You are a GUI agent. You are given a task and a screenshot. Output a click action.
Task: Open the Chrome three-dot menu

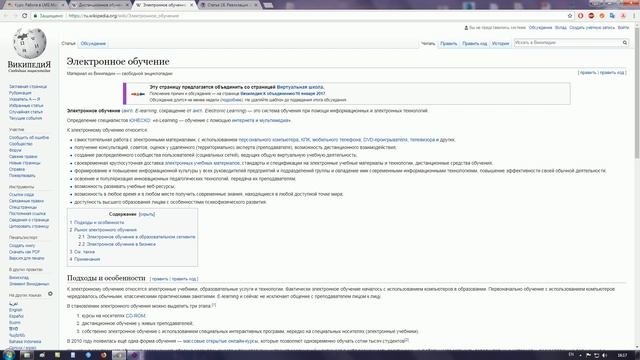pyautogui.click(x=634, y=16)
